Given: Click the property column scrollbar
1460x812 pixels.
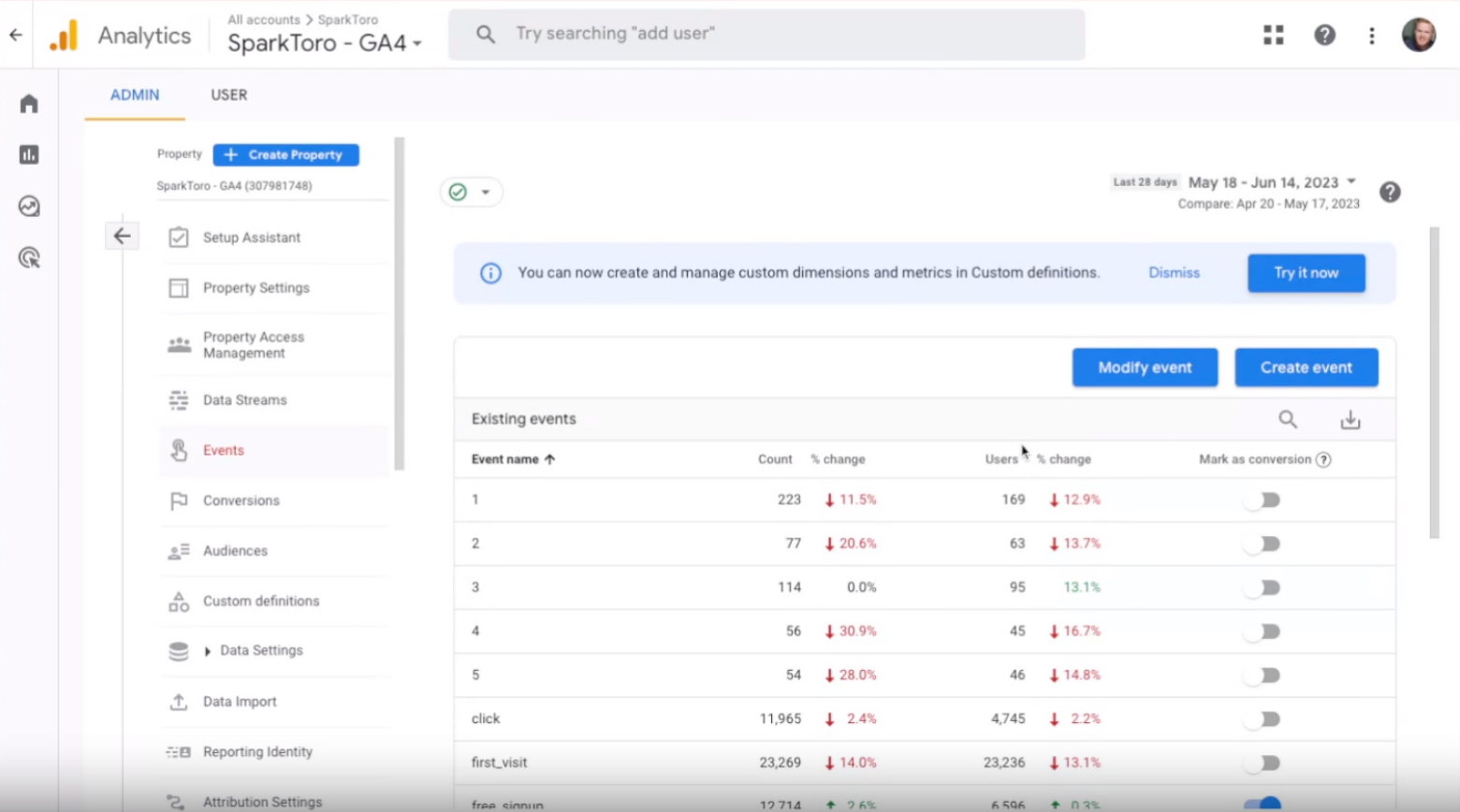Looking at the screenshot, I should pos(400,303).
